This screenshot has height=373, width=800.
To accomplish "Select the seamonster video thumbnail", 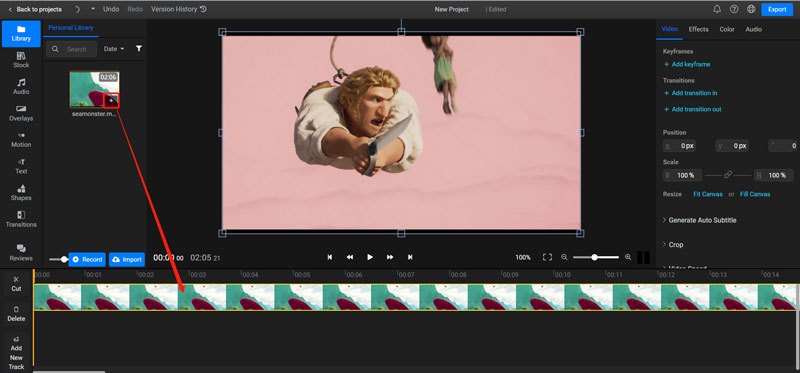I will [x=94, y=89].
